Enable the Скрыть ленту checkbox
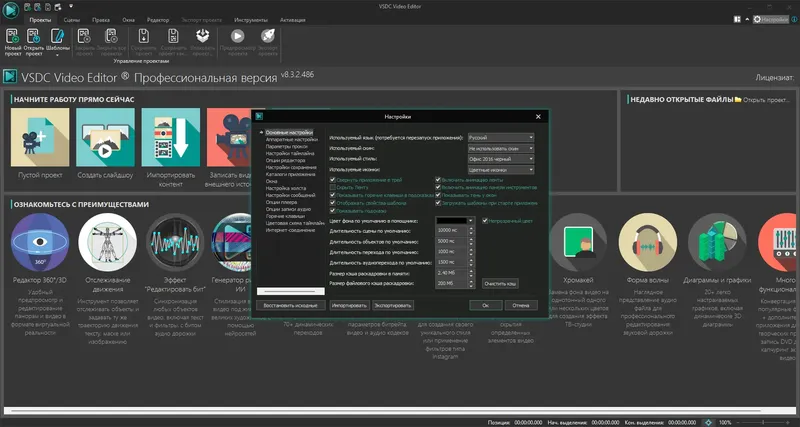Viewport: 800px width, 427px height. tap(333, 187)
